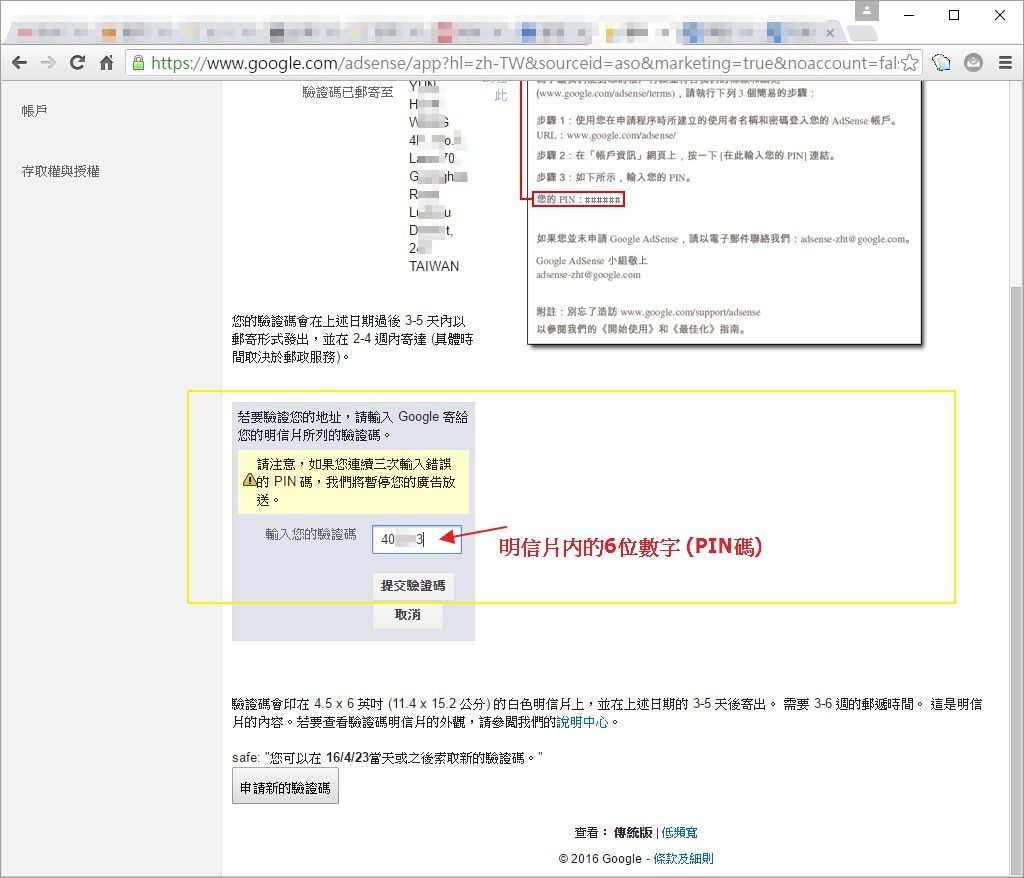1024x878 pixels.
Task: Click the TAIWAN address line
Action: tap(434, 266)
